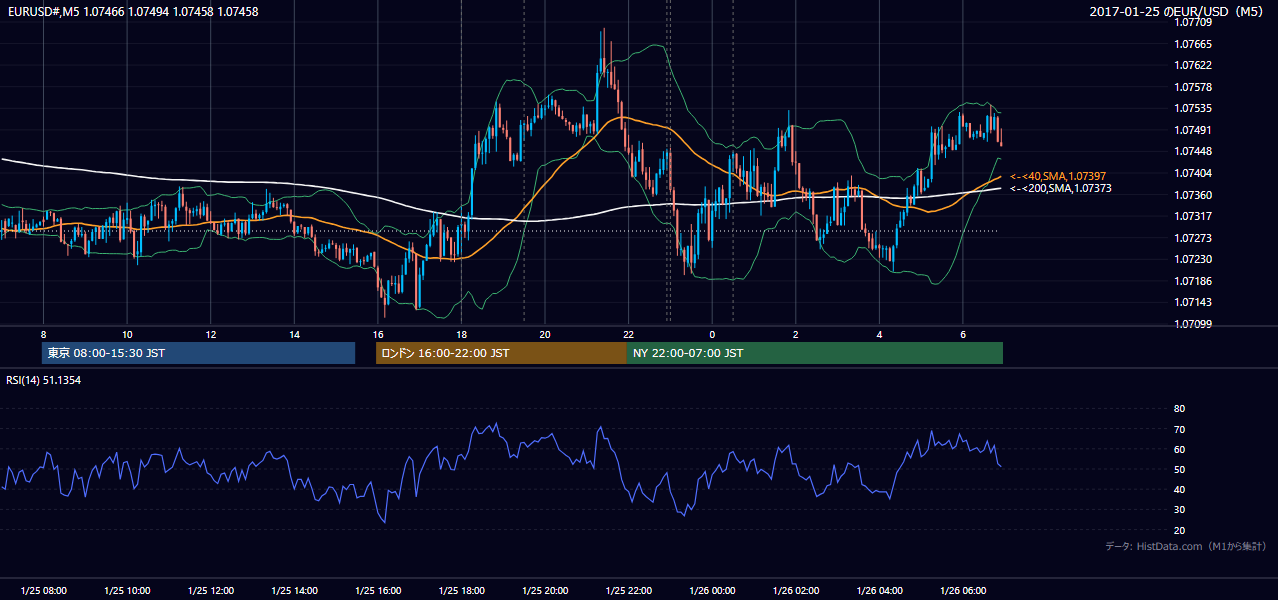Viewport: 1278px width, 600px height.
Task: Click the 1/25 16:00 time axis label
Action: (x=378, y=591)
